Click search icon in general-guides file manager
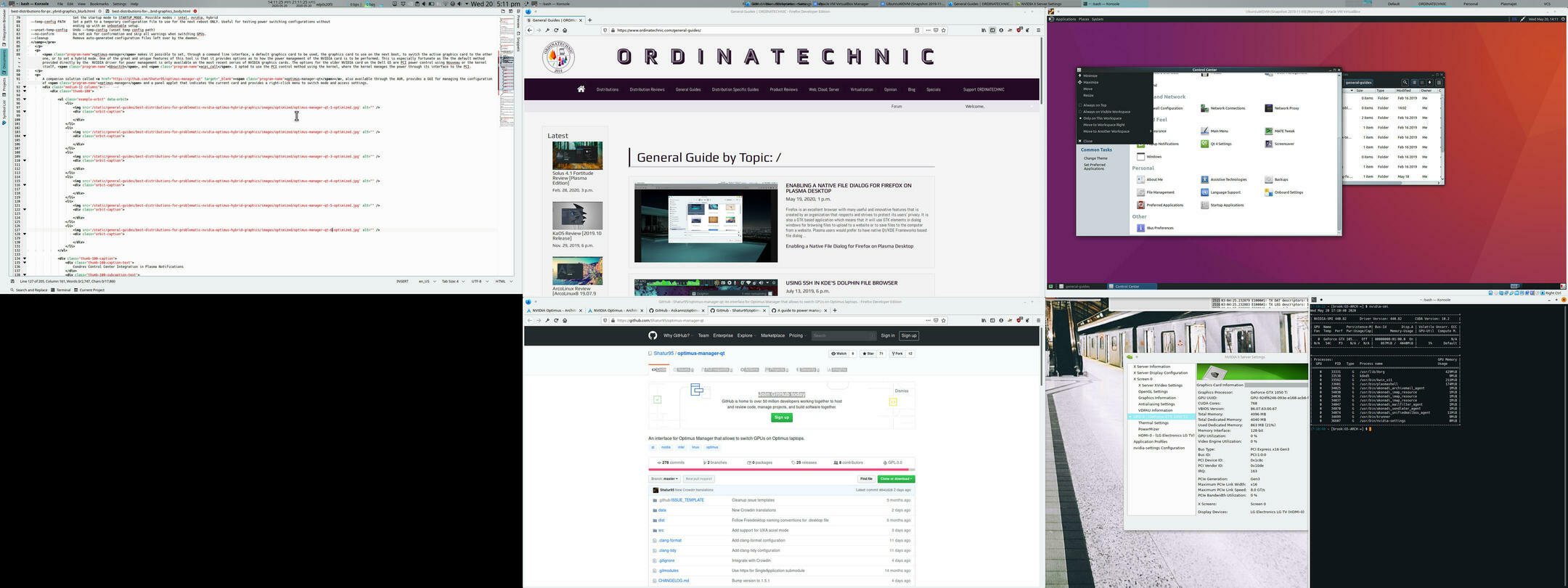Image resolution: width=1568 pixels, height=588 pixels. pyautogui.click(x=1405, y=83)
